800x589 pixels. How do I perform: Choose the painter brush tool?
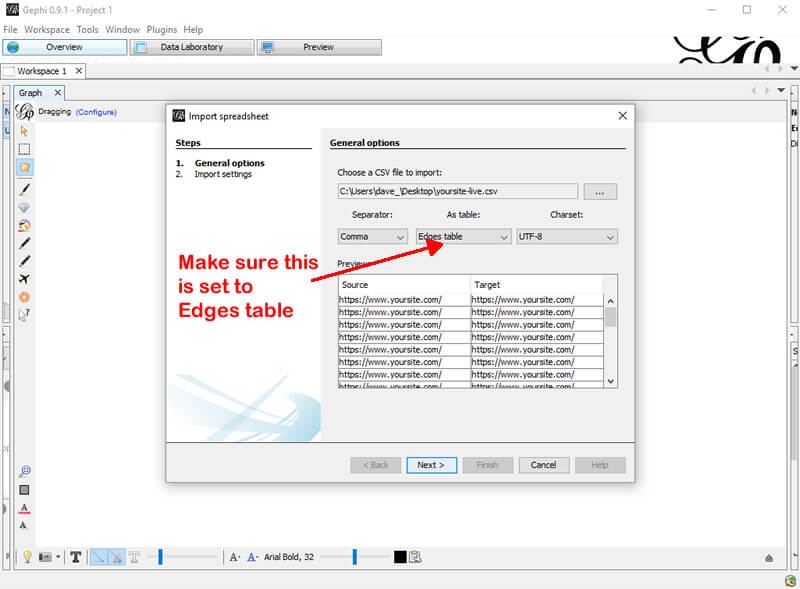(24, 188)
